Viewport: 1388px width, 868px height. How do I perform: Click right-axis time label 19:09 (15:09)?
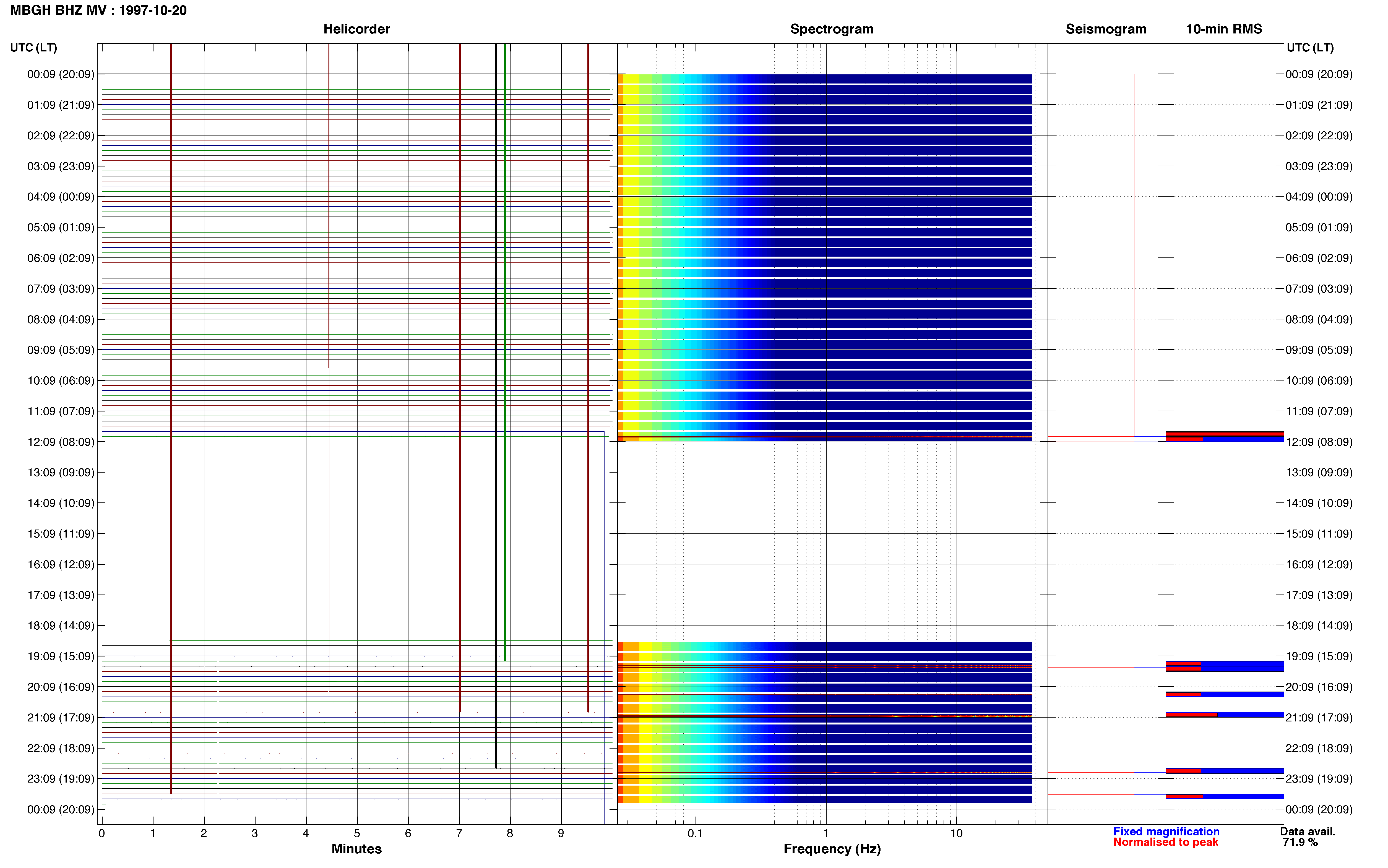(x=1319, y=656)
